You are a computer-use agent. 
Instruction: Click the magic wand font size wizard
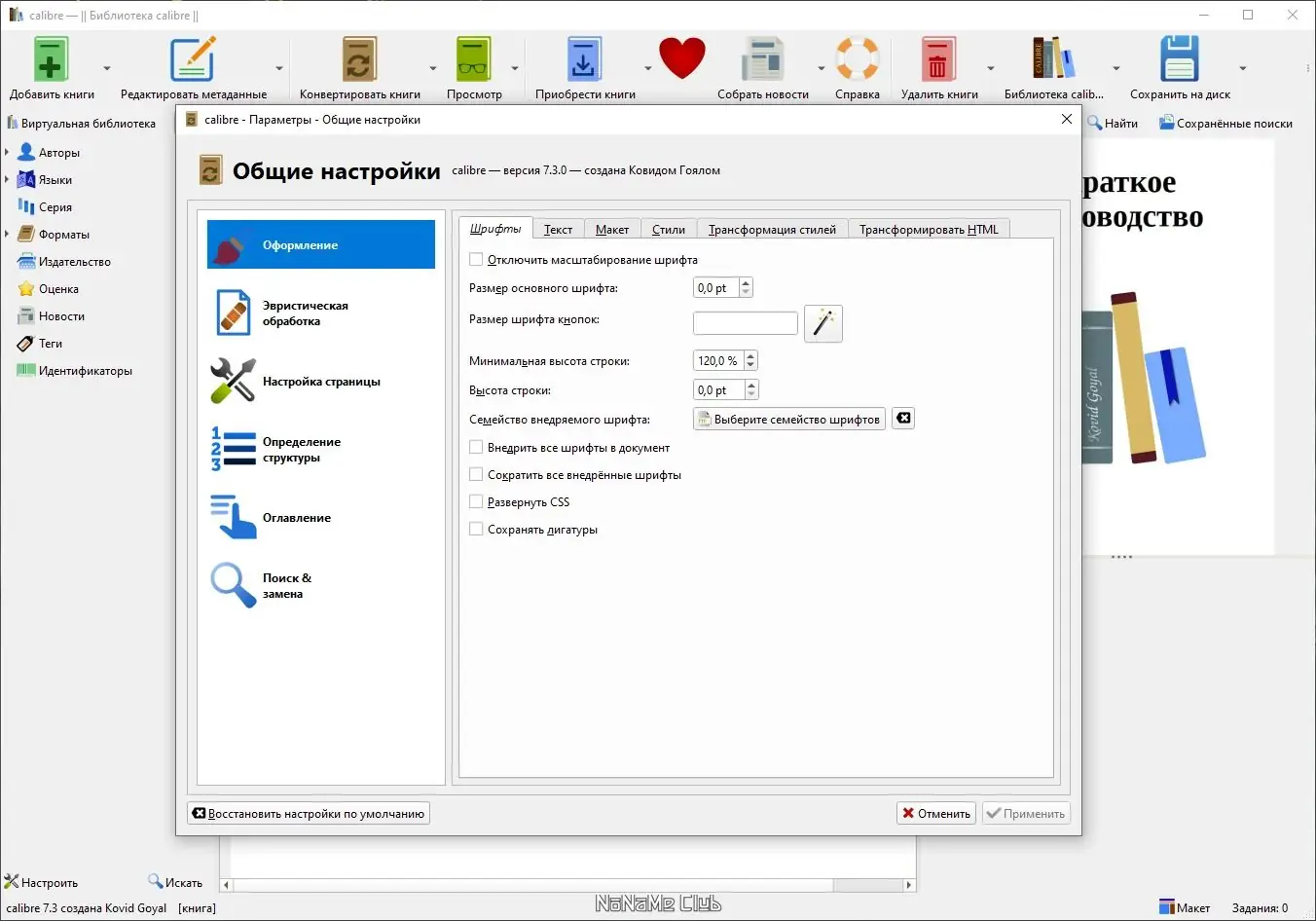(823, 323)
